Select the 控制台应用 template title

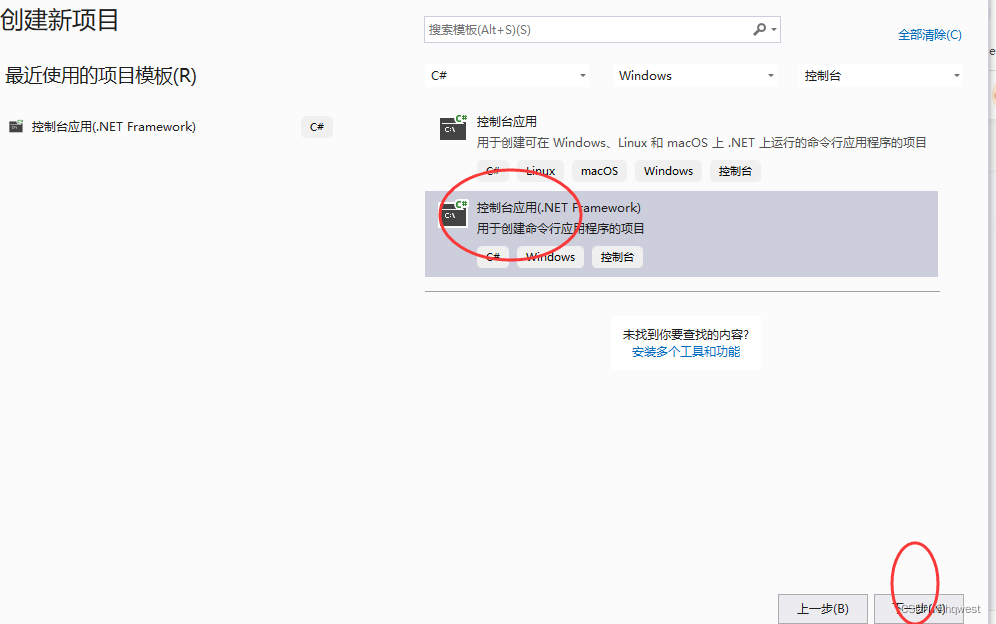tap(507, 121)
